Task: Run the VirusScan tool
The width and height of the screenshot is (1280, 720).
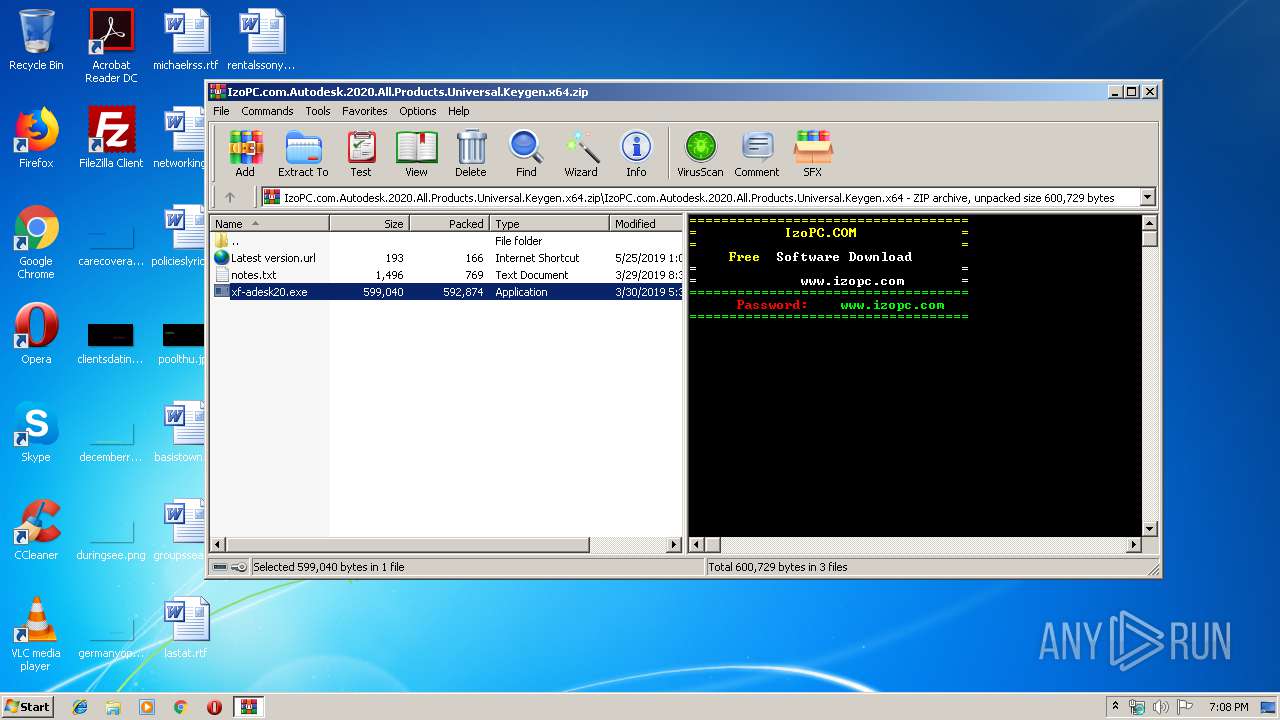Action: pos(700,154)
